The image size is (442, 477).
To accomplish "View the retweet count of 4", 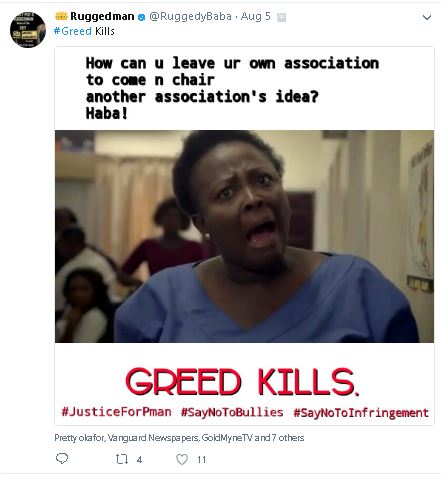I will click(139, 460).
